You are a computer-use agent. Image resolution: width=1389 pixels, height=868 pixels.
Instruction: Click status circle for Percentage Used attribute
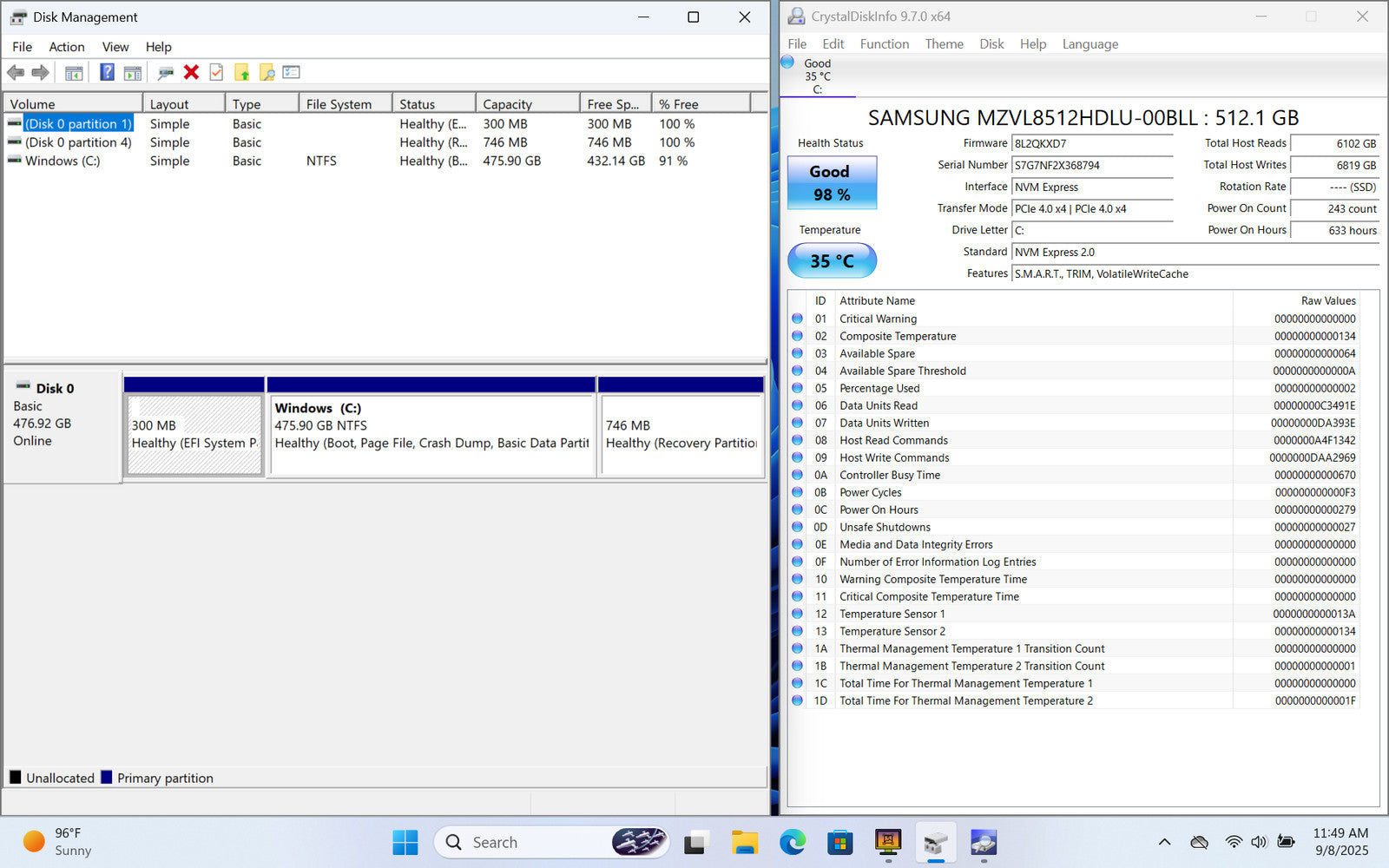tap(797, 388)
